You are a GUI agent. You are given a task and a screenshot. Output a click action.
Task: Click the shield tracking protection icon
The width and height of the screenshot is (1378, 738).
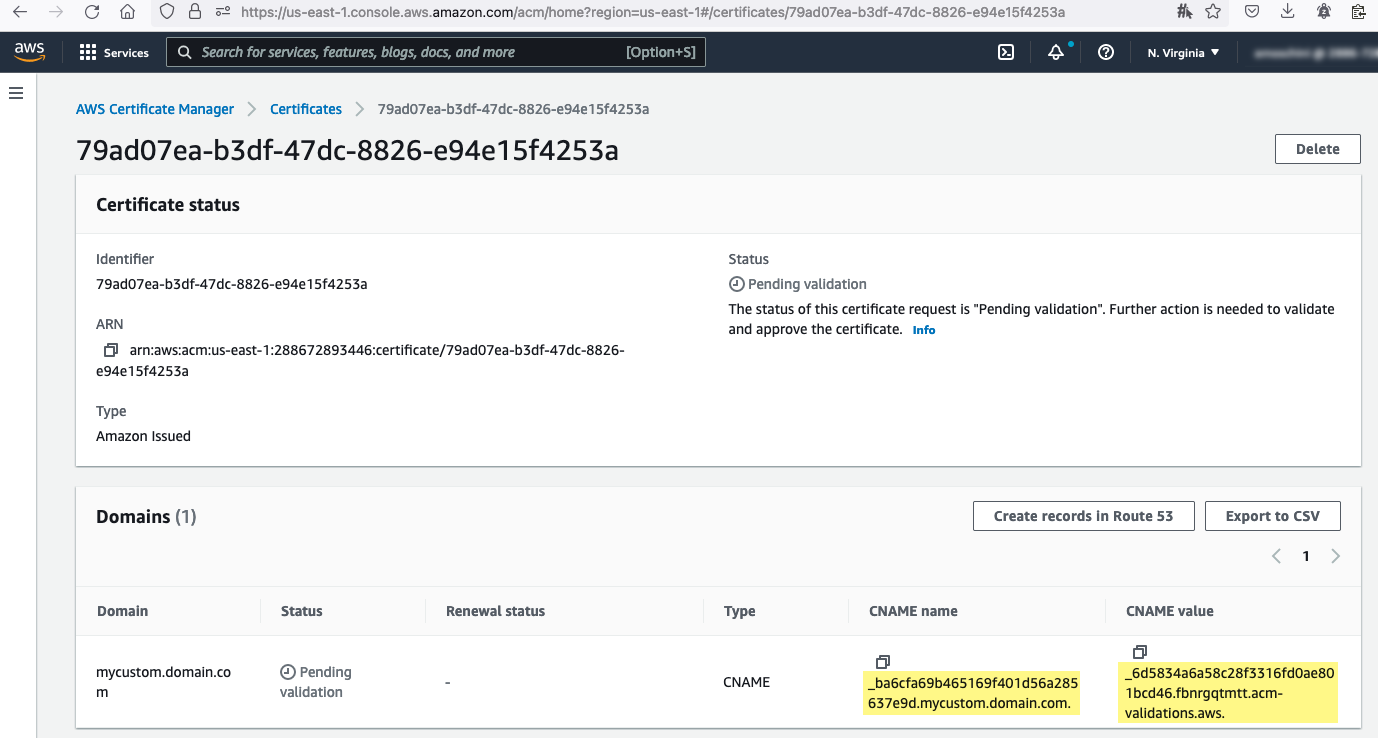(x=167, y=12)
